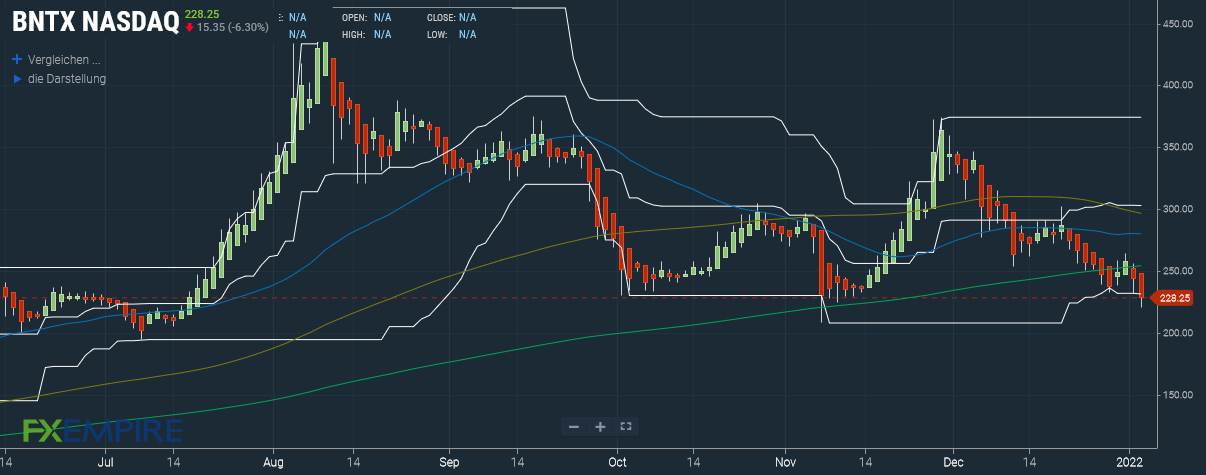Click the 15.35 (-6.30%) change value

[x=233, y=27]
